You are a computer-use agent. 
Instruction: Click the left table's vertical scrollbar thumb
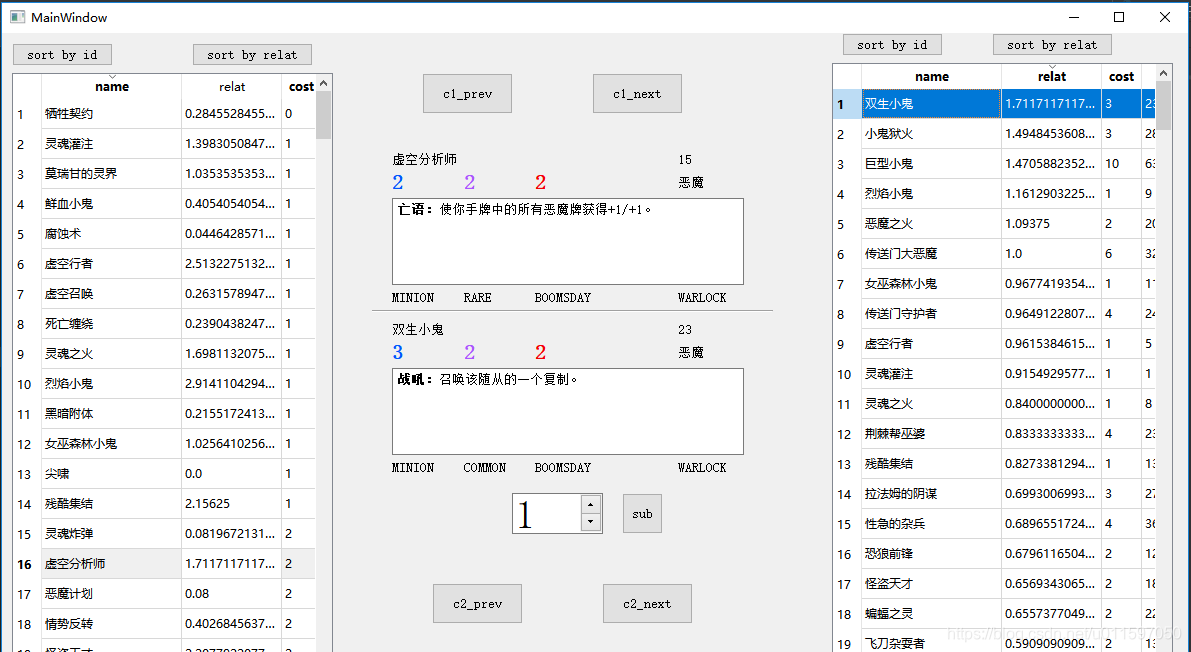324,116
